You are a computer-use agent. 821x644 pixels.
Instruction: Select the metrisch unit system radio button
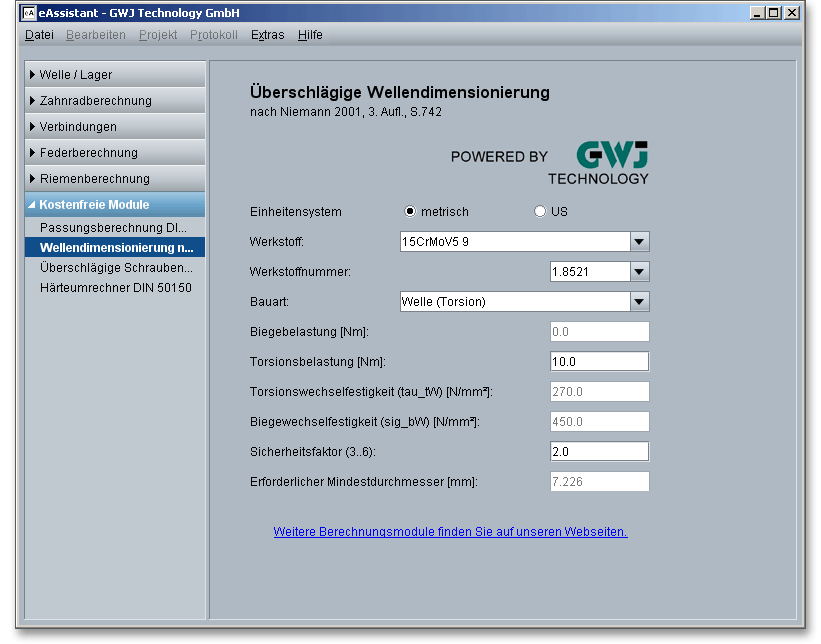pos(410,212)
